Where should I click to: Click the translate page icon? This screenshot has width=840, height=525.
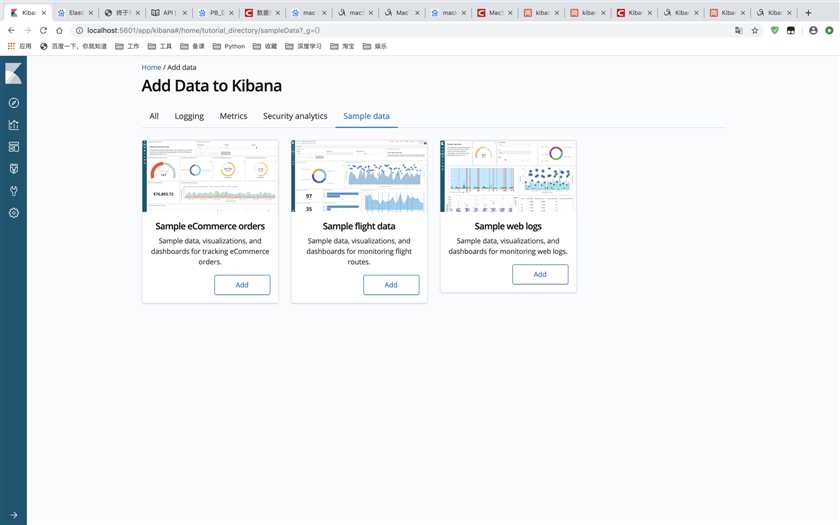pyautogui.click(x=738, y=31)
